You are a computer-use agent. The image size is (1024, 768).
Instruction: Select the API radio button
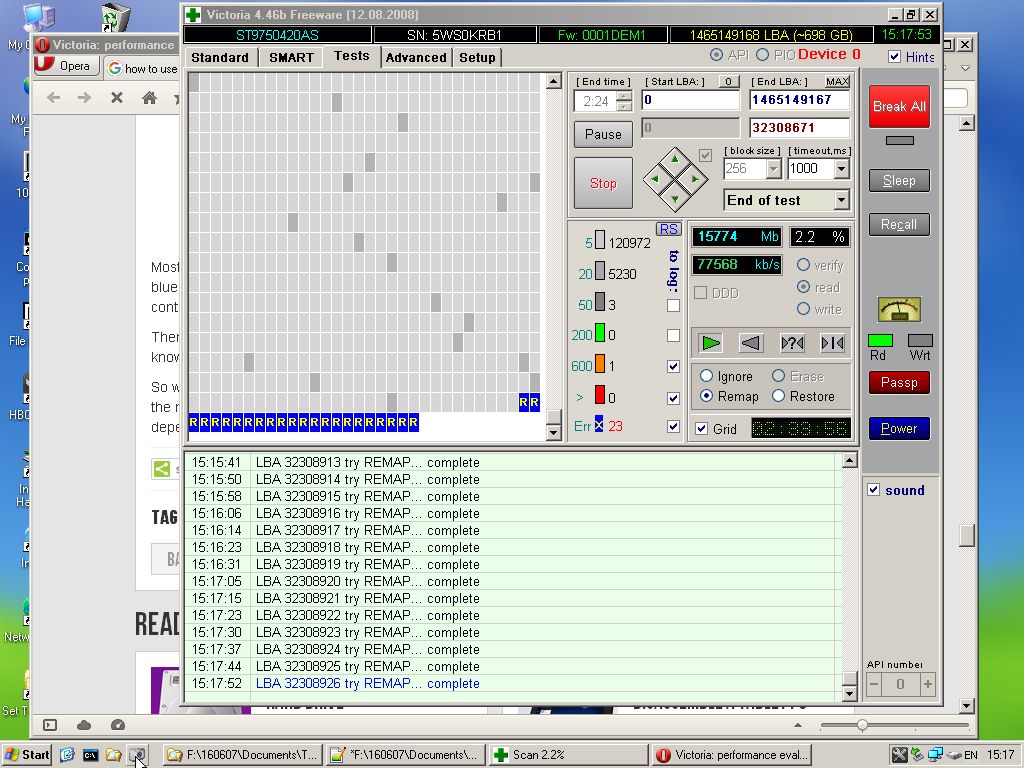[716, 56]
